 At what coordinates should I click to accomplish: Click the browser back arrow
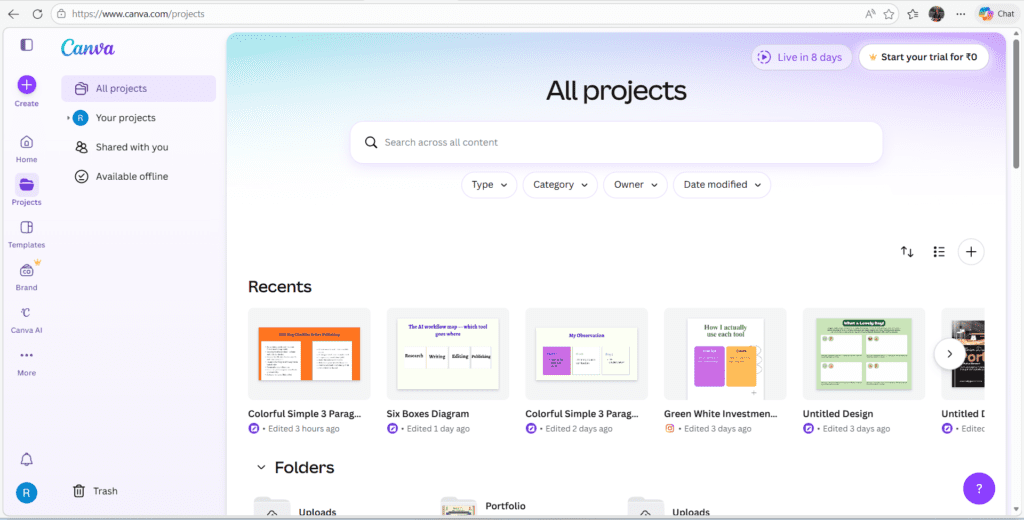tap(14, 14)
